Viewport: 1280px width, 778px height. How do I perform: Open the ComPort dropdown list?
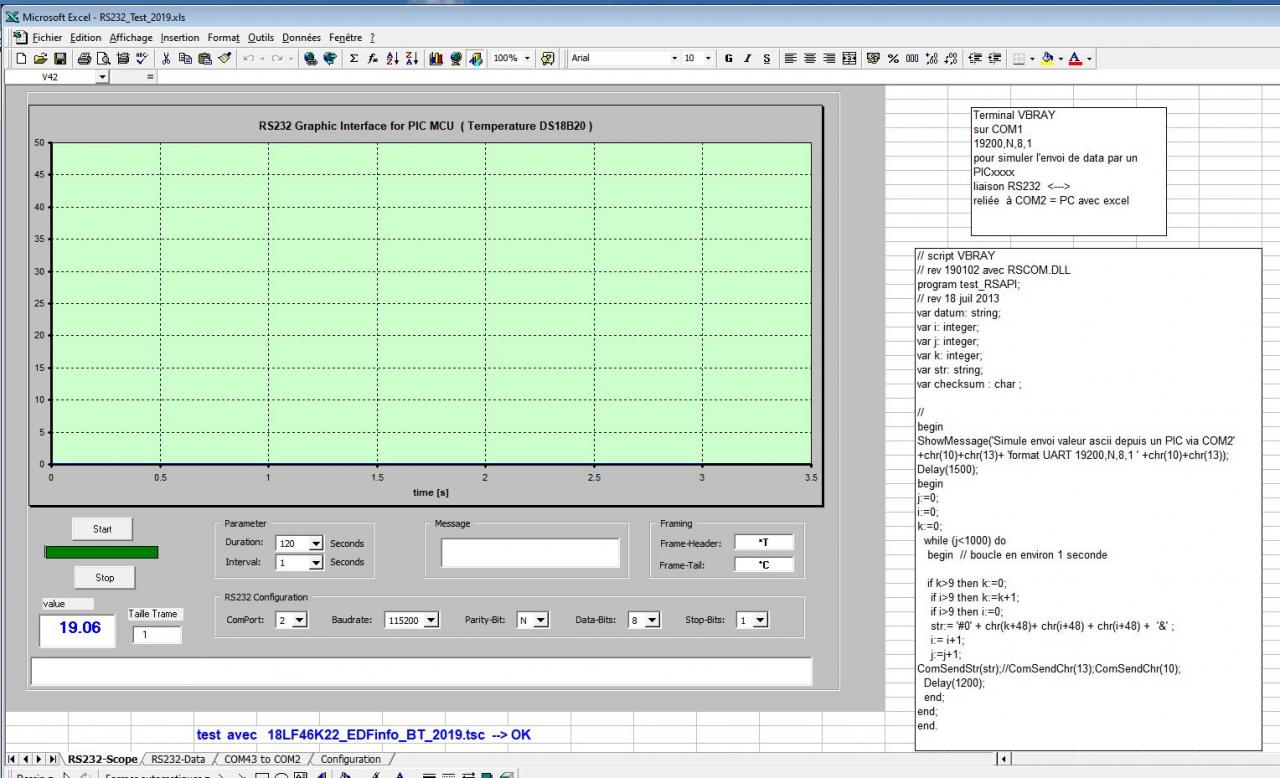(x=301, y=621)
